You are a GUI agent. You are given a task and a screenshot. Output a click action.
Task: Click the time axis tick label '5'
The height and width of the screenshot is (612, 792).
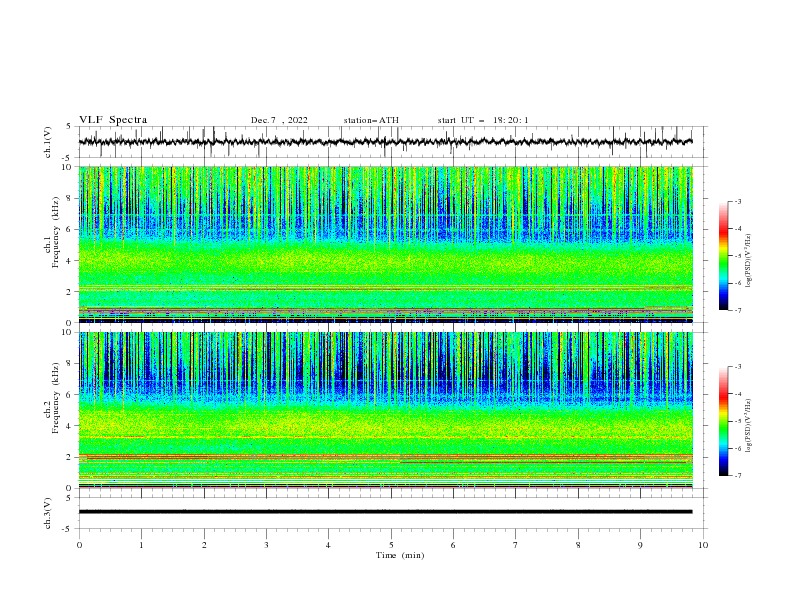pos(391,545)
